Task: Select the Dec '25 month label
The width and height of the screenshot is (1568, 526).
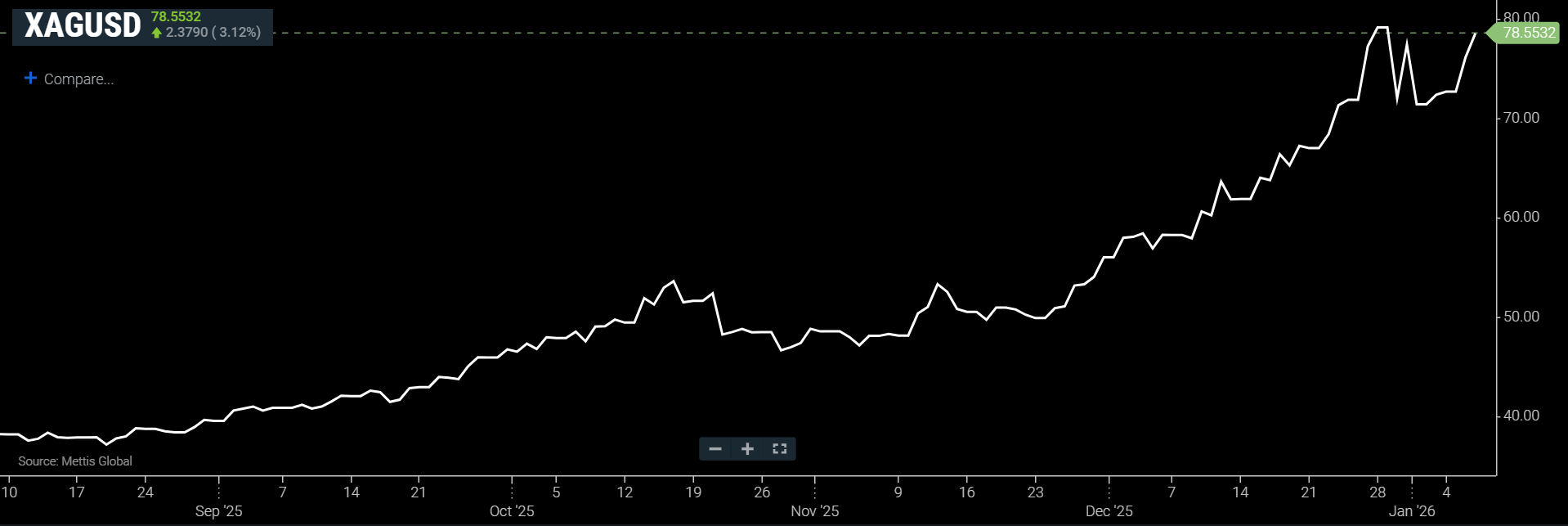Action: (x=1109, y=511)
